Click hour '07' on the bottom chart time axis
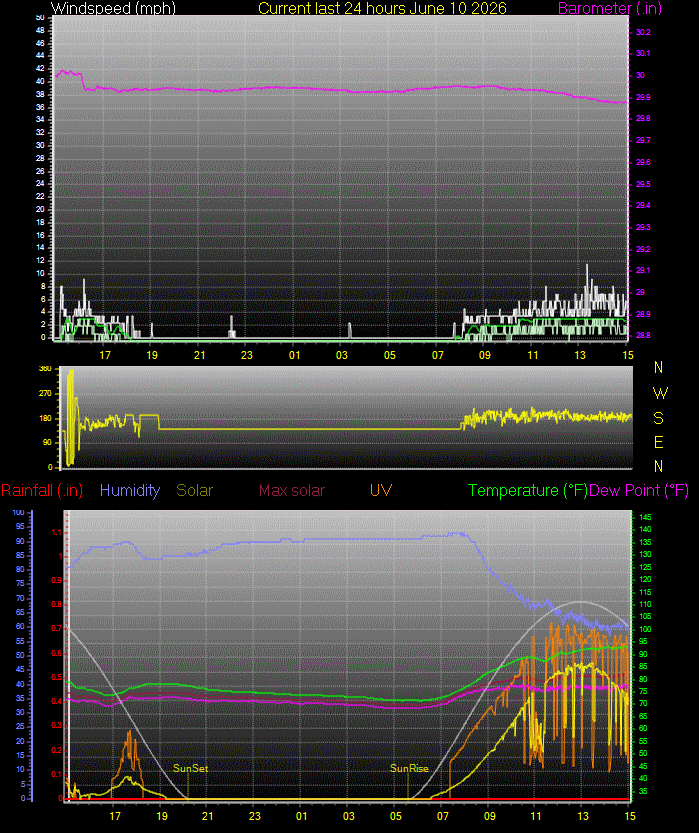699x833 pixels. [442, 816]
